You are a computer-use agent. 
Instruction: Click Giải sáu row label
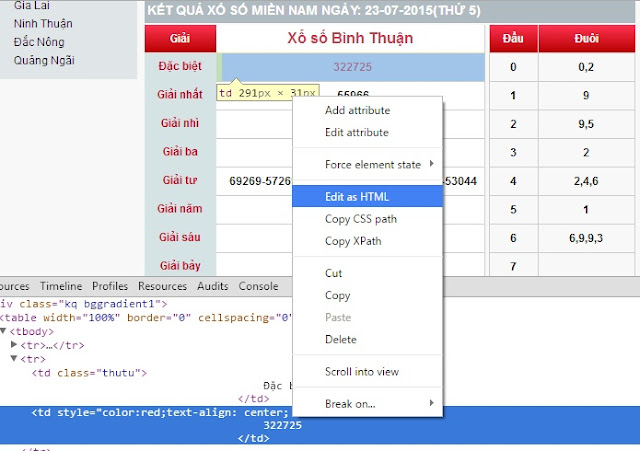[180, 237]
